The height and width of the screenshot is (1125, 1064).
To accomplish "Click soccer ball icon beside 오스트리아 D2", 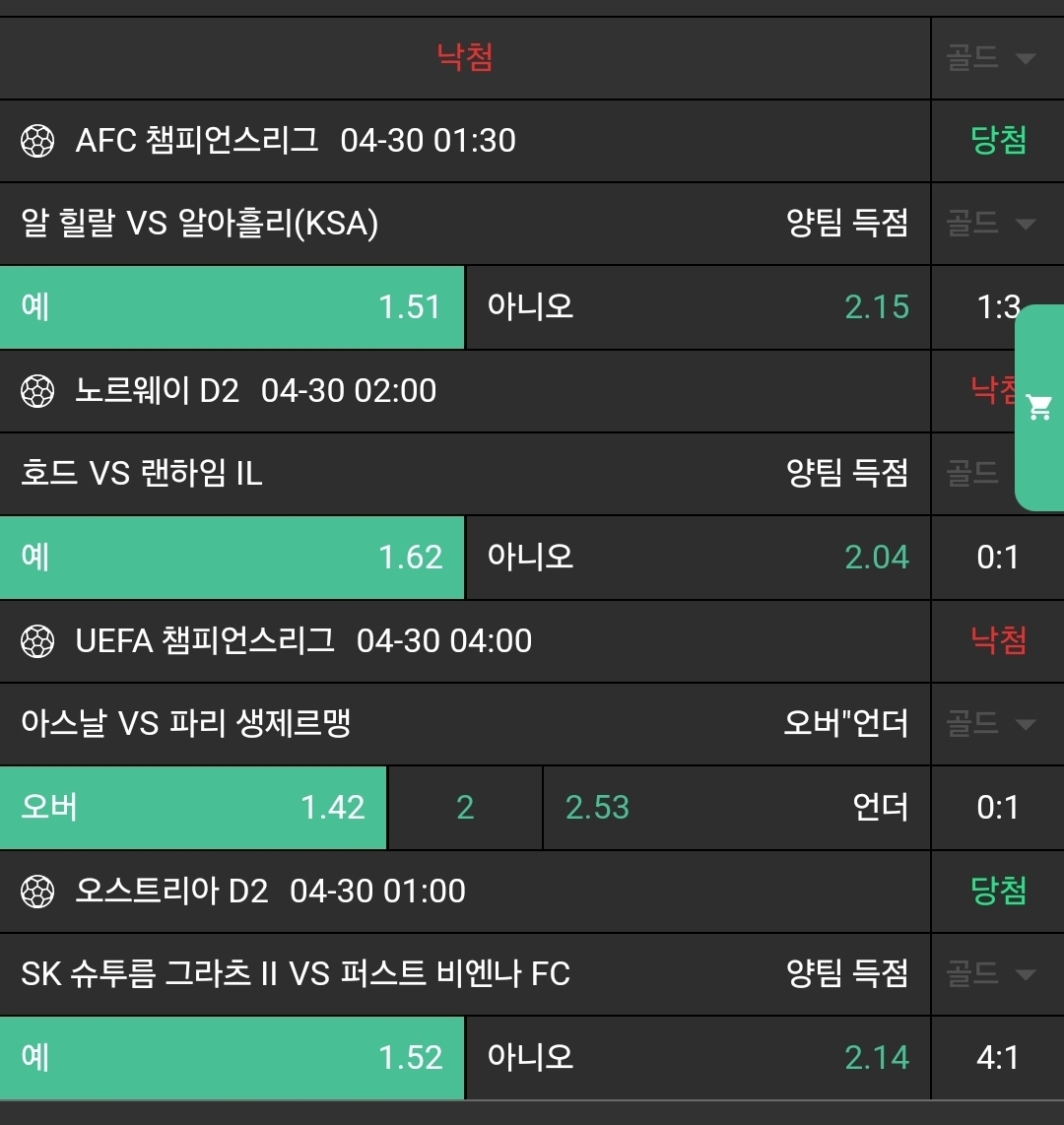I will (37, 892).
